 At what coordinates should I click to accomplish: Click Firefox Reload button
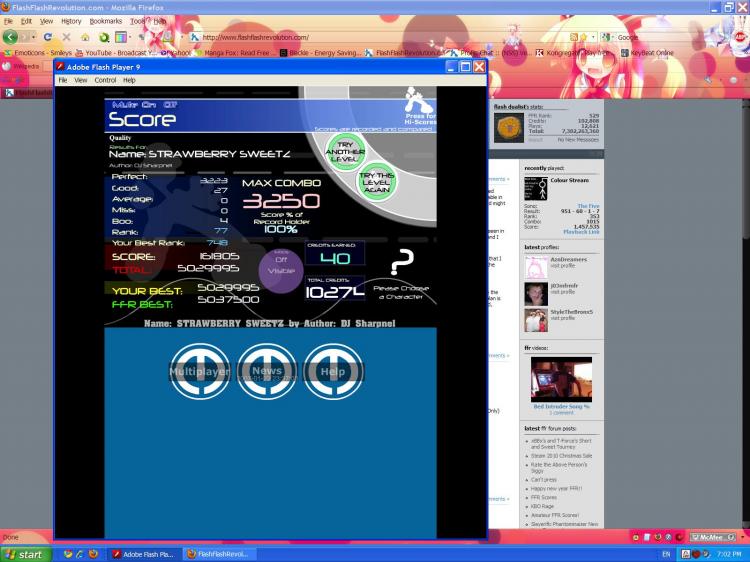click(x=47, y=37)
